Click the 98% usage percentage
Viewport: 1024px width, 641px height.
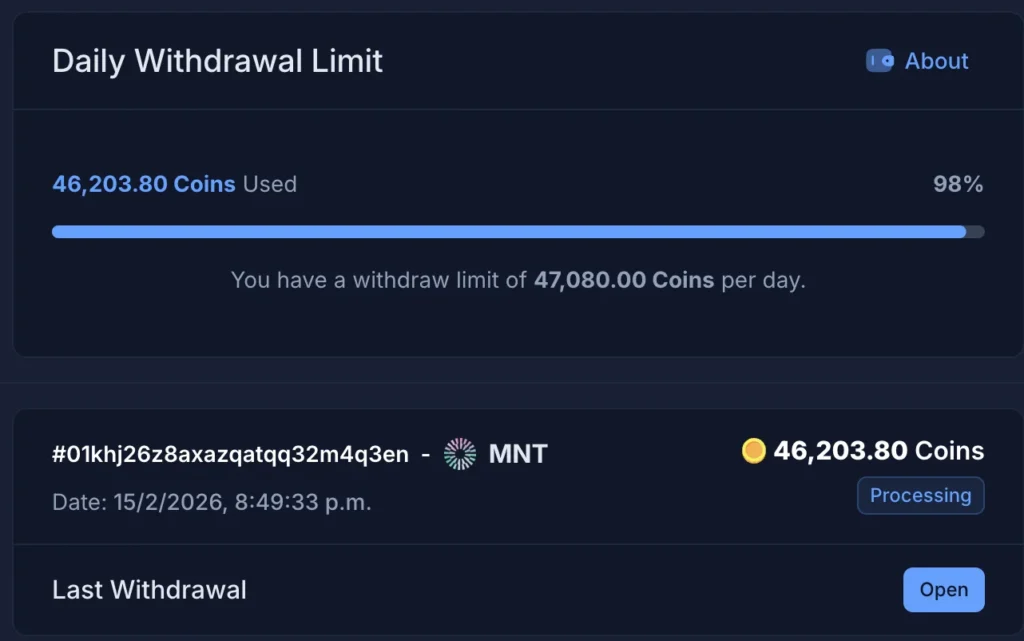point(958,184)
